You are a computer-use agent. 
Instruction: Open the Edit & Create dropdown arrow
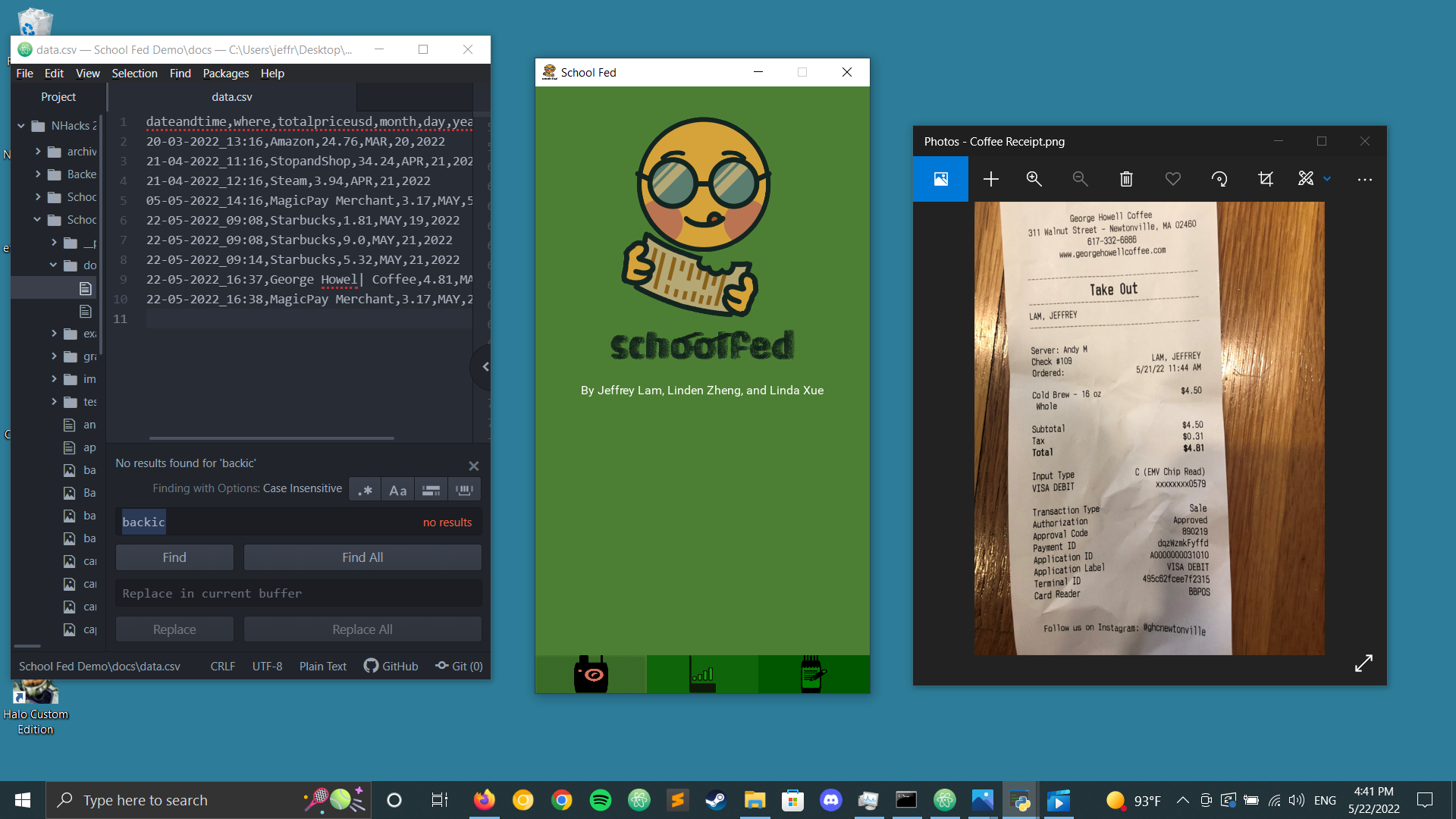1327,179
